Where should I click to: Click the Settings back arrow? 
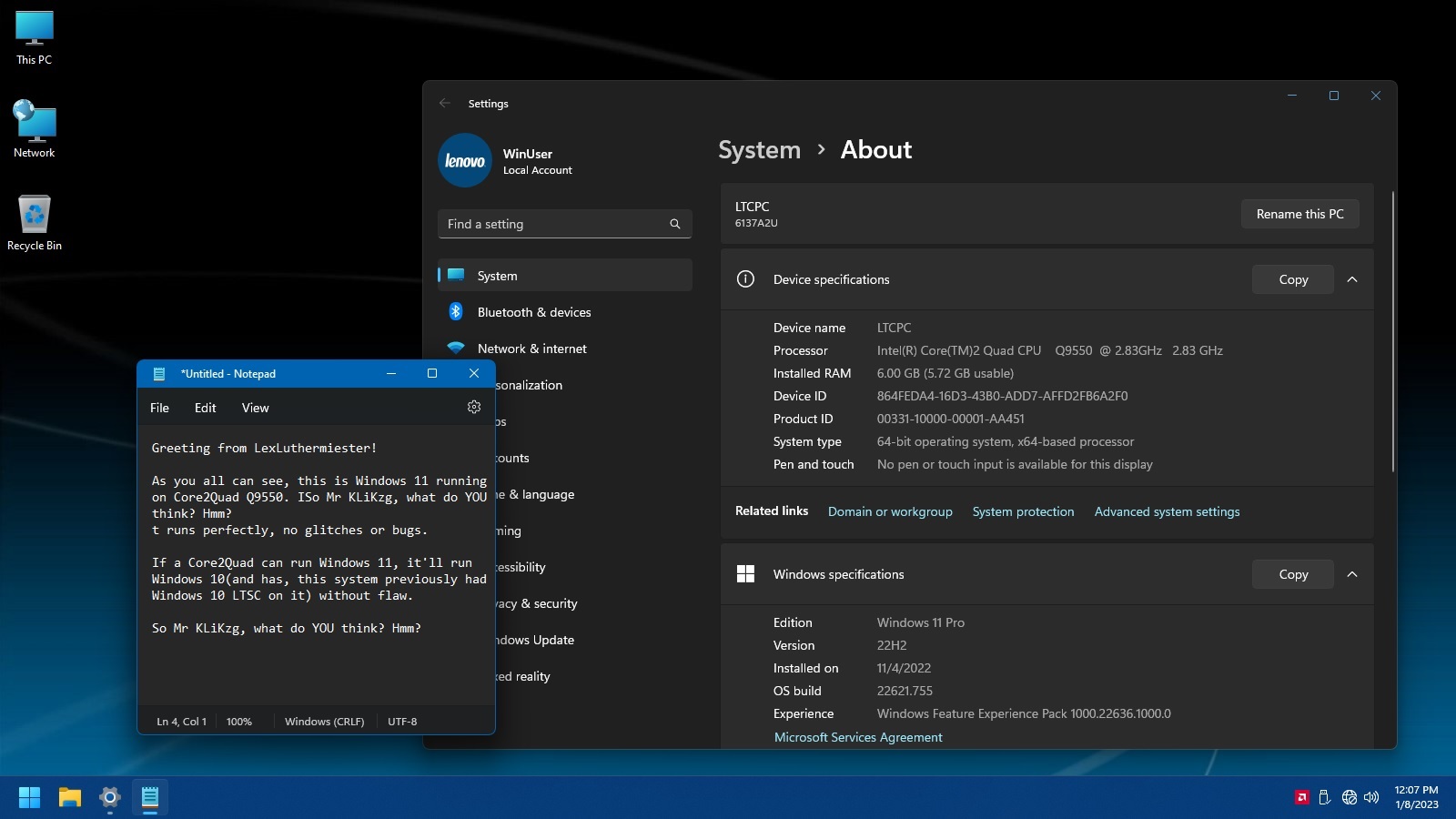(445, 103)
